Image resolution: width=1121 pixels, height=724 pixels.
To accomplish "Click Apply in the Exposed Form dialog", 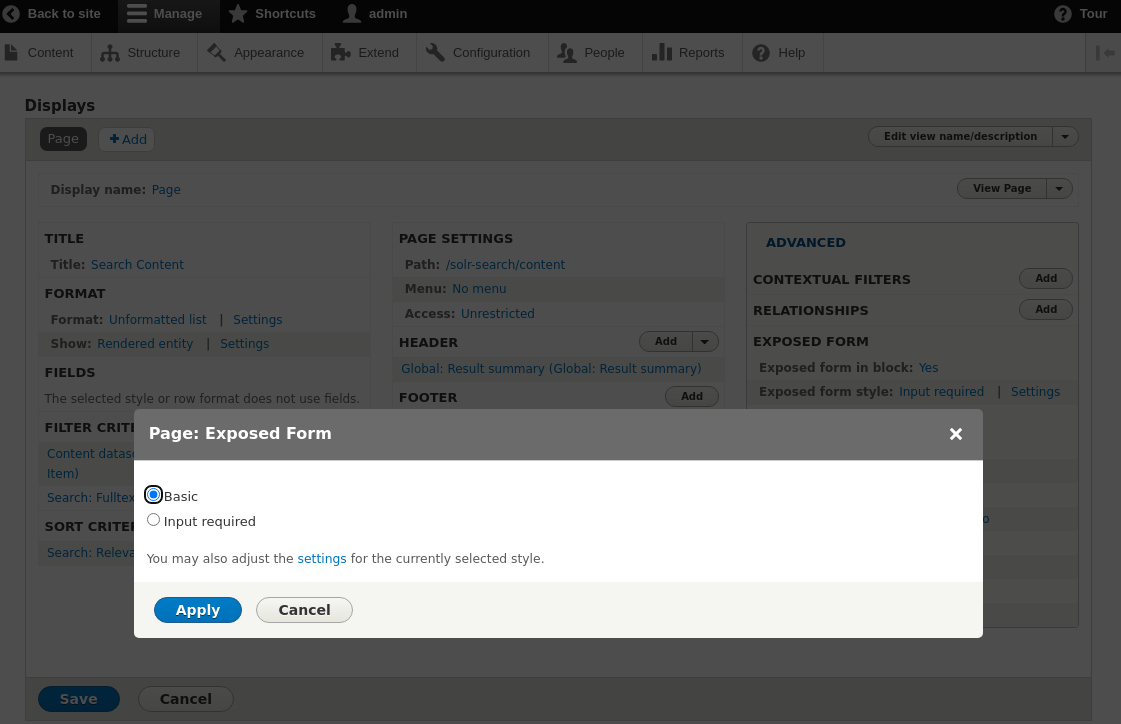I will [x=198, y=610].
